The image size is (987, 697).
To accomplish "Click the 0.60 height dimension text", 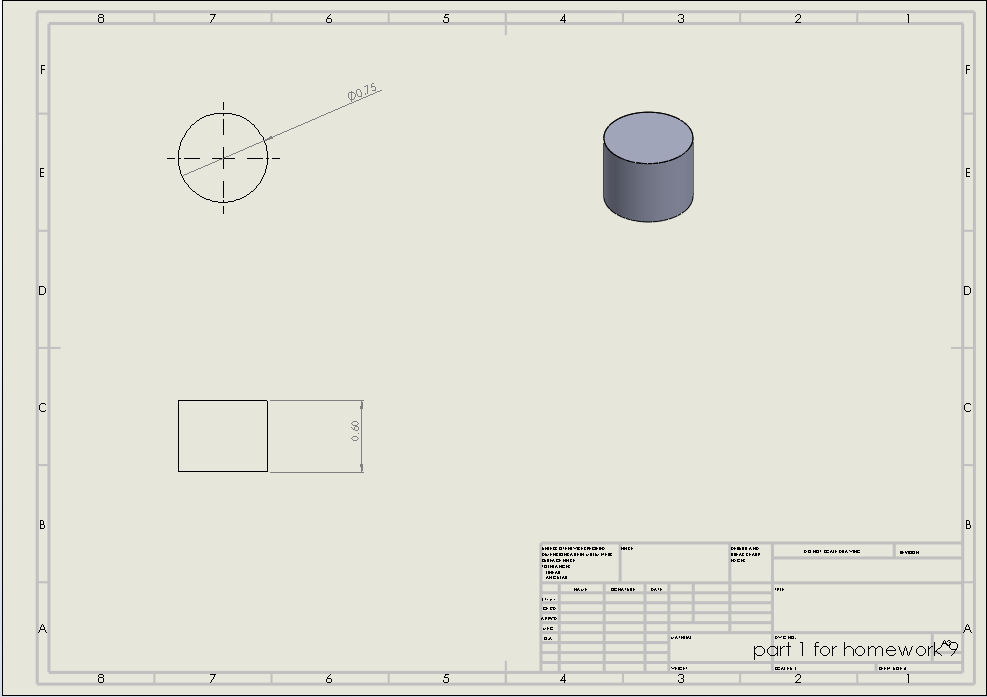I will pos(355,431).
